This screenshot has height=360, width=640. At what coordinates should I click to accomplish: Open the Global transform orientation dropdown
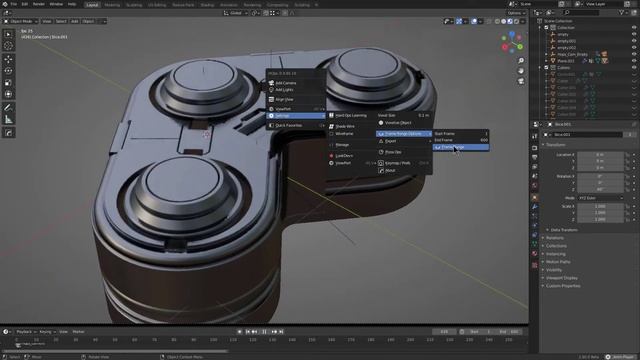click(x=236, y=13)
